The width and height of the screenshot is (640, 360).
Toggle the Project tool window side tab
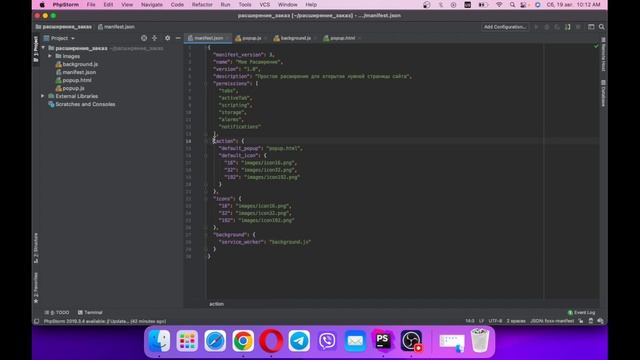coord(36,49)
